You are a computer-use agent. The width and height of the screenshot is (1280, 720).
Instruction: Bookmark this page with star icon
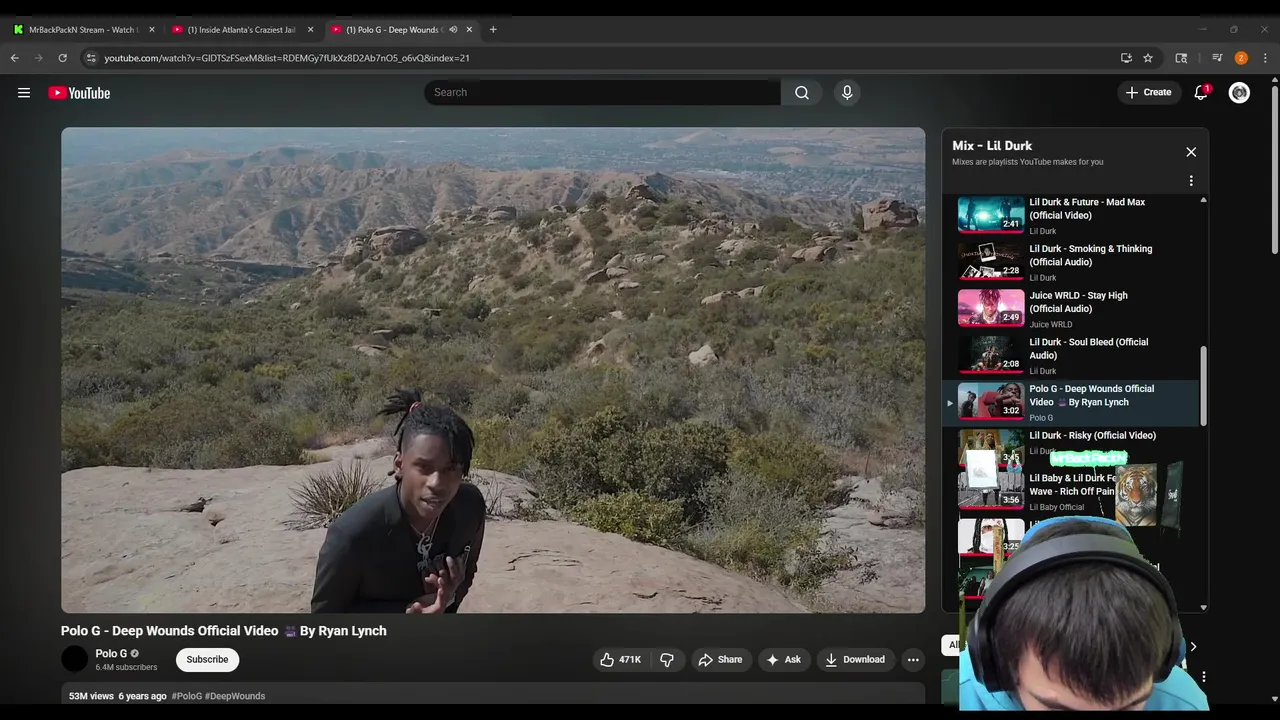1148,58
